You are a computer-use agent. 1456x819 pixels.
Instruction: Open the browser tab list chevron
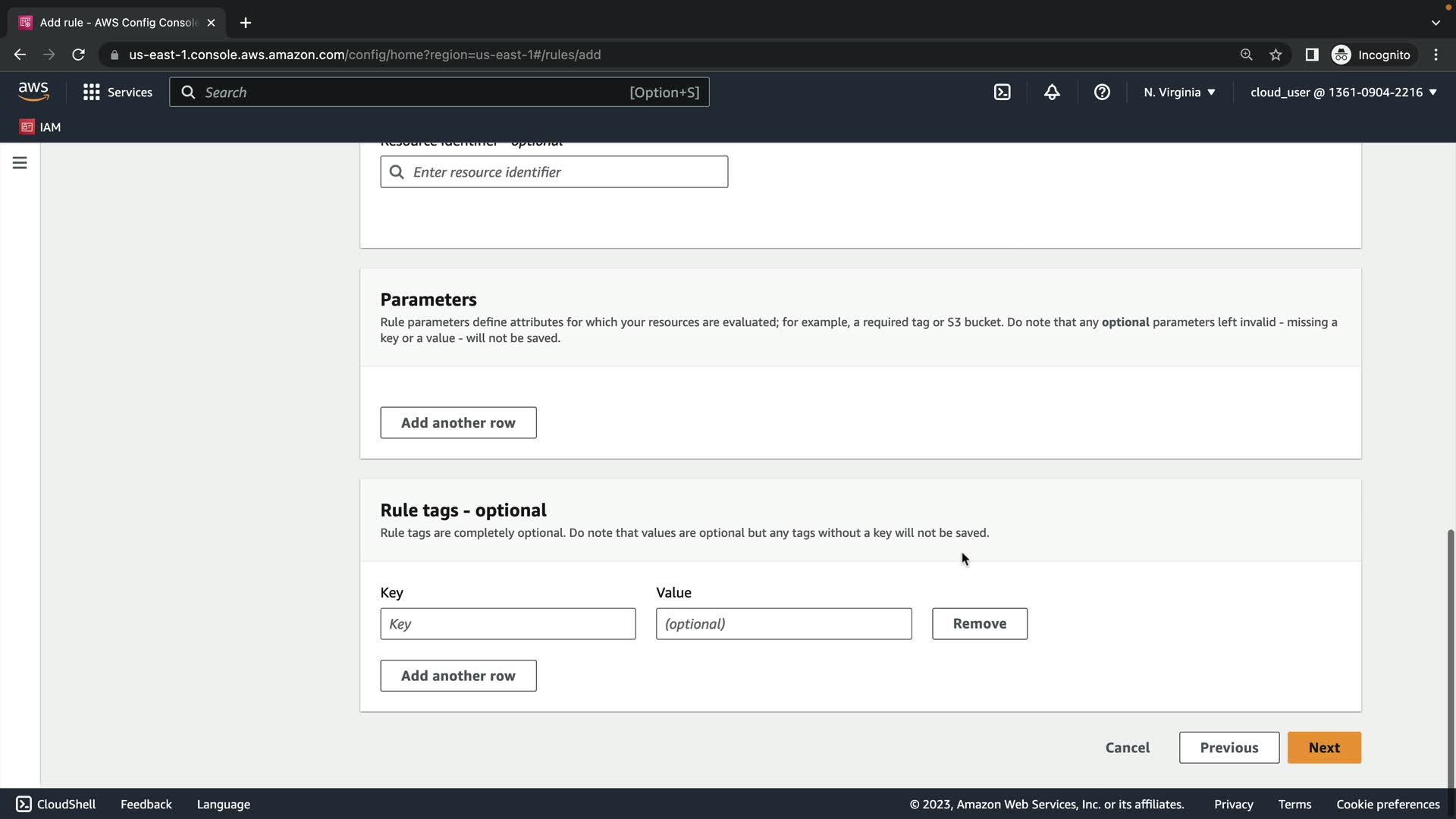pyautogui.click(x=1436, y=23)
